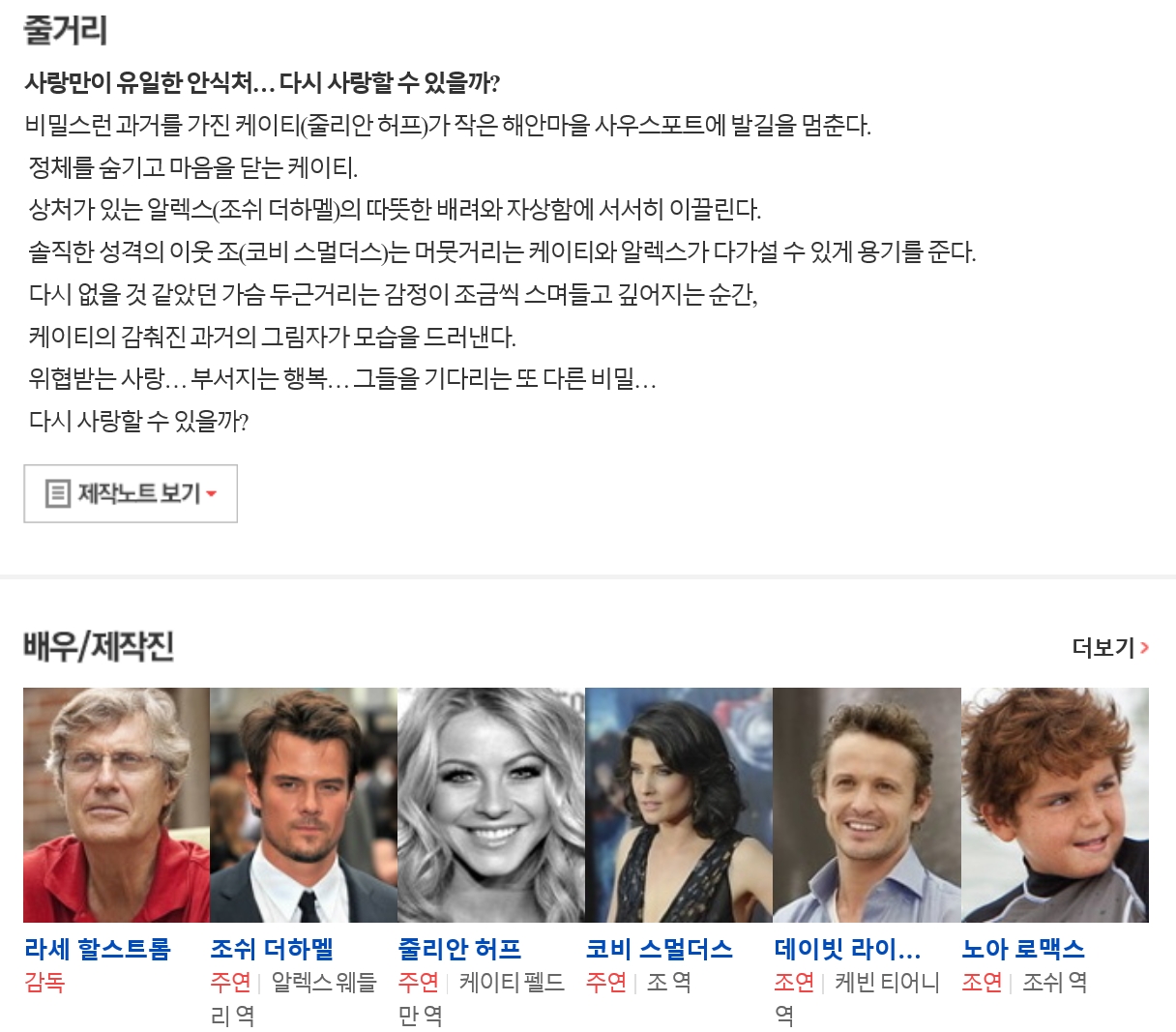Open 줄리안 허프 black-and-white photo
This screenshot has width=1176, height=1032.
(491, 805)
